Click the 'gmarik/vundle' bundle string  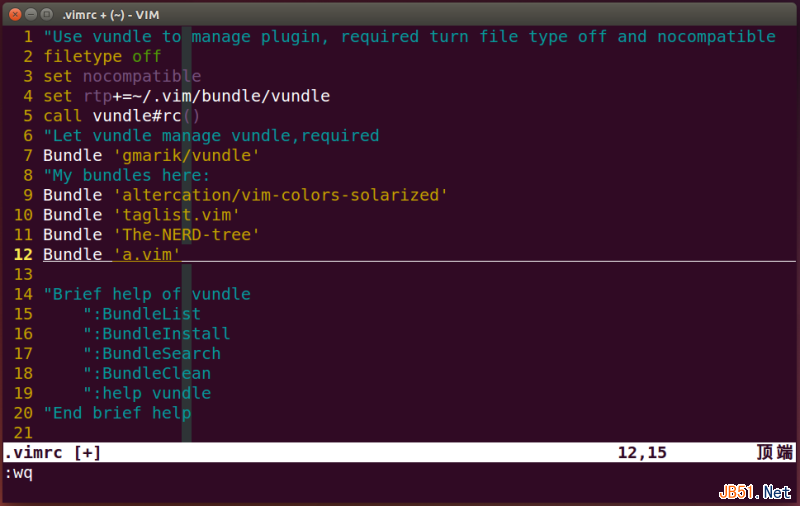coord(186,155)
